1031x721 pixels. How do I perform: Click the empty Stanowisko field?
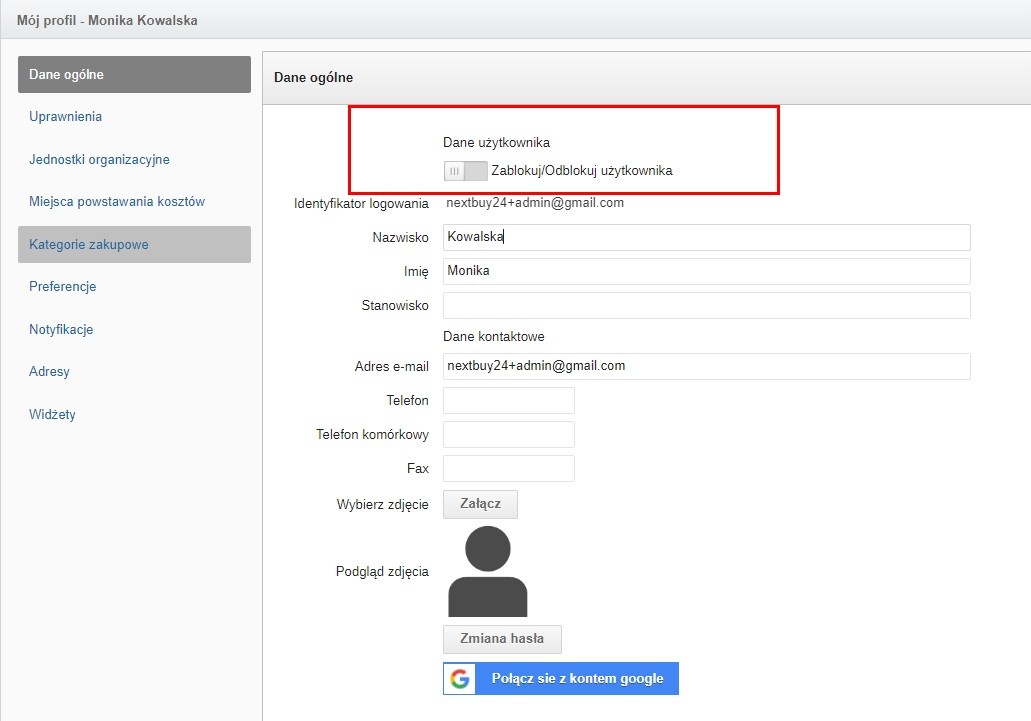(706, 306)
